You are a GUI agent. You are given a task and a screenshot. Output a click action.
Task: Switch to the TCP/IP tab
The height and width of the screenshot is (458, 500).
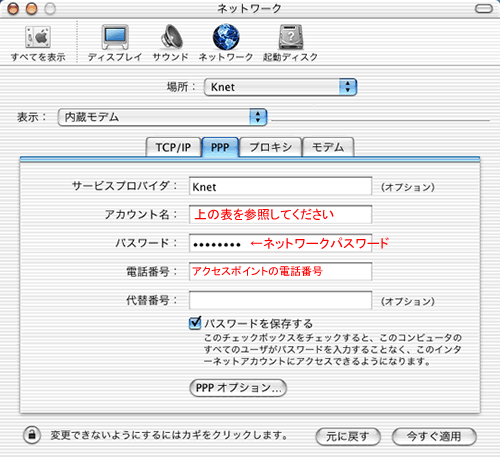pos(173,147)
